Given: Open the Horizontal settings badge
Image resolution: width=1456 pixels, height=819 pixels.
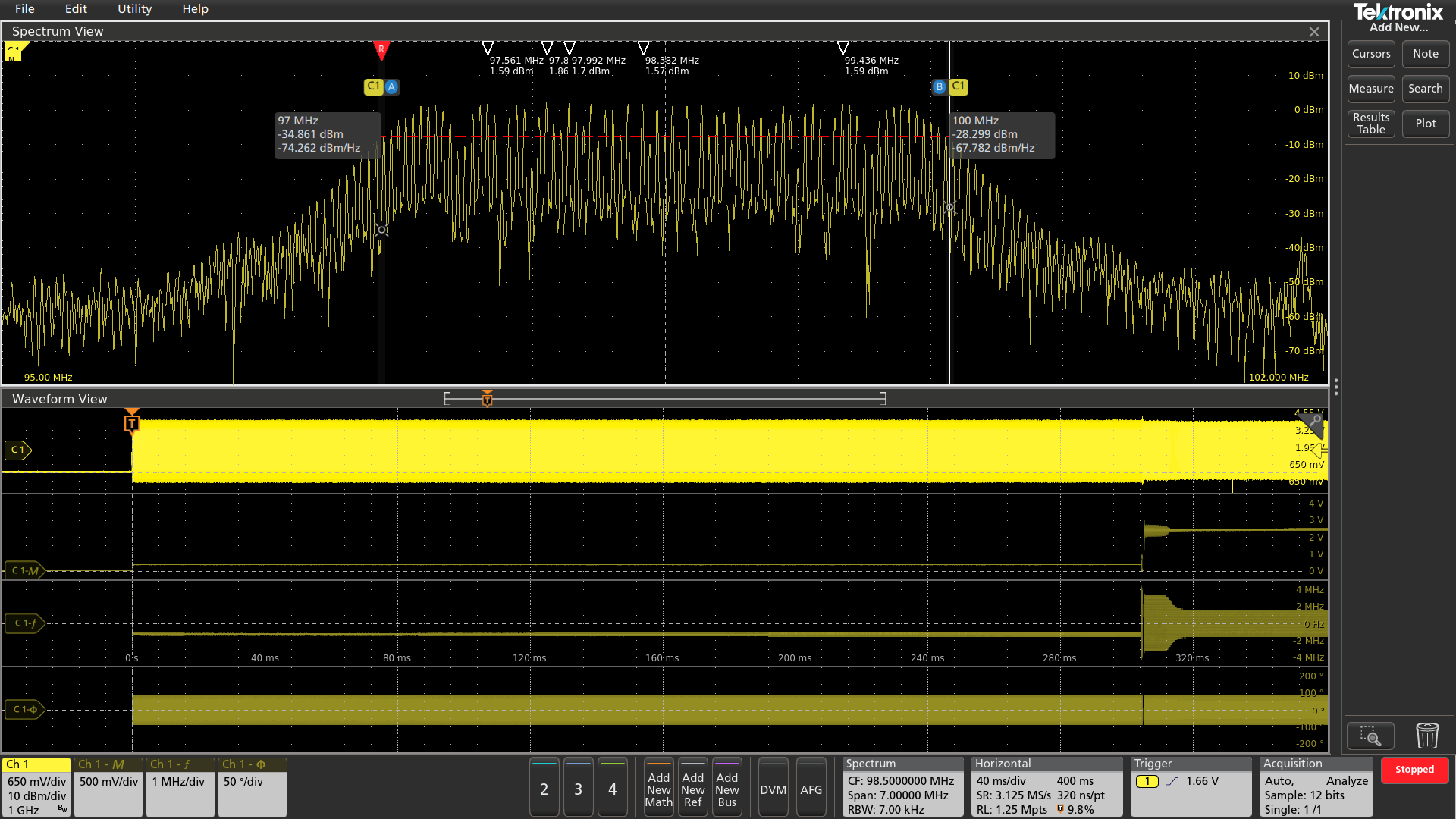Looking at the screenshot, I should coord(1046,787).
